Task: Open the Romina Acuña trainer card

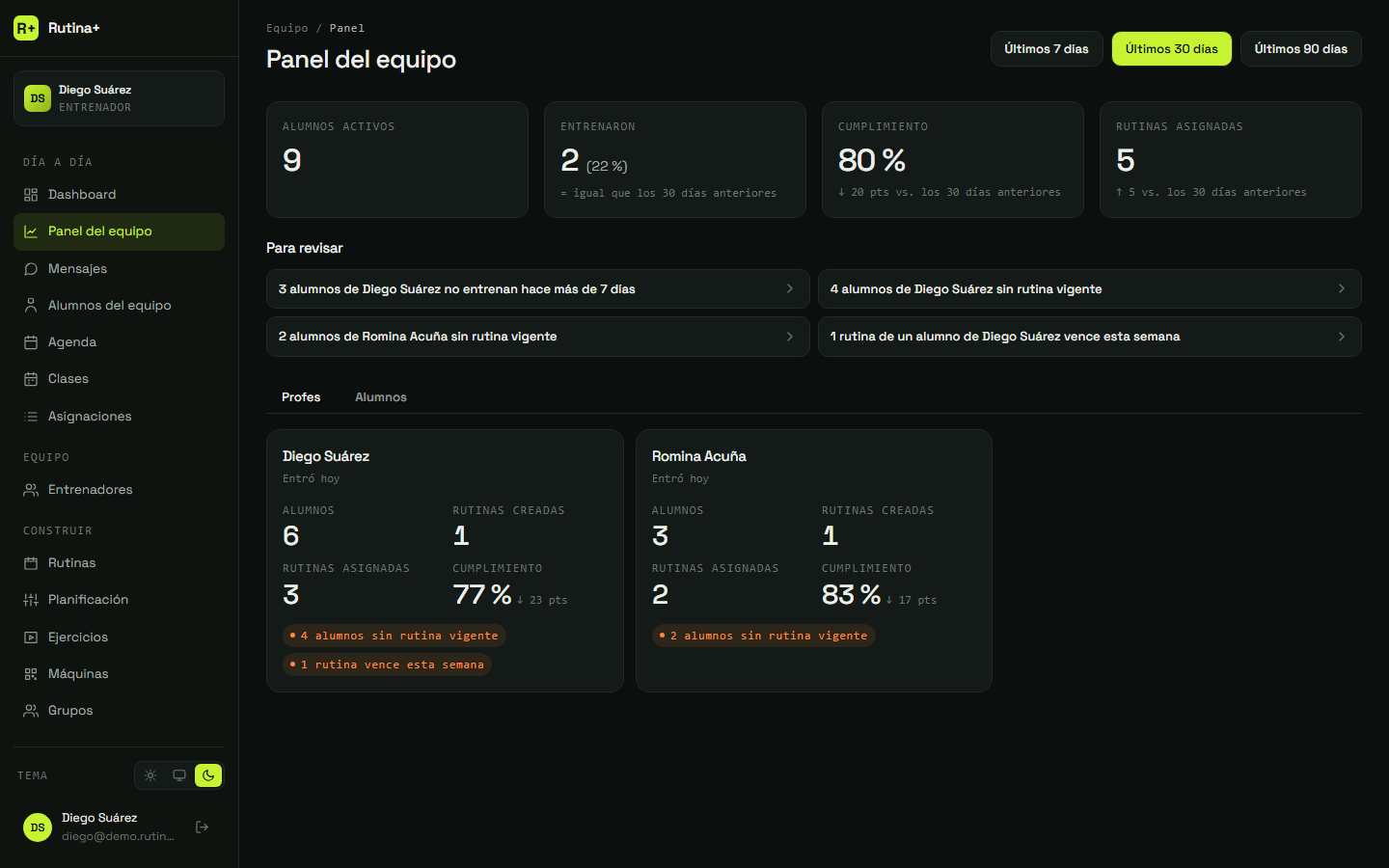Action: pyautogui.click(x=814, y=560)
